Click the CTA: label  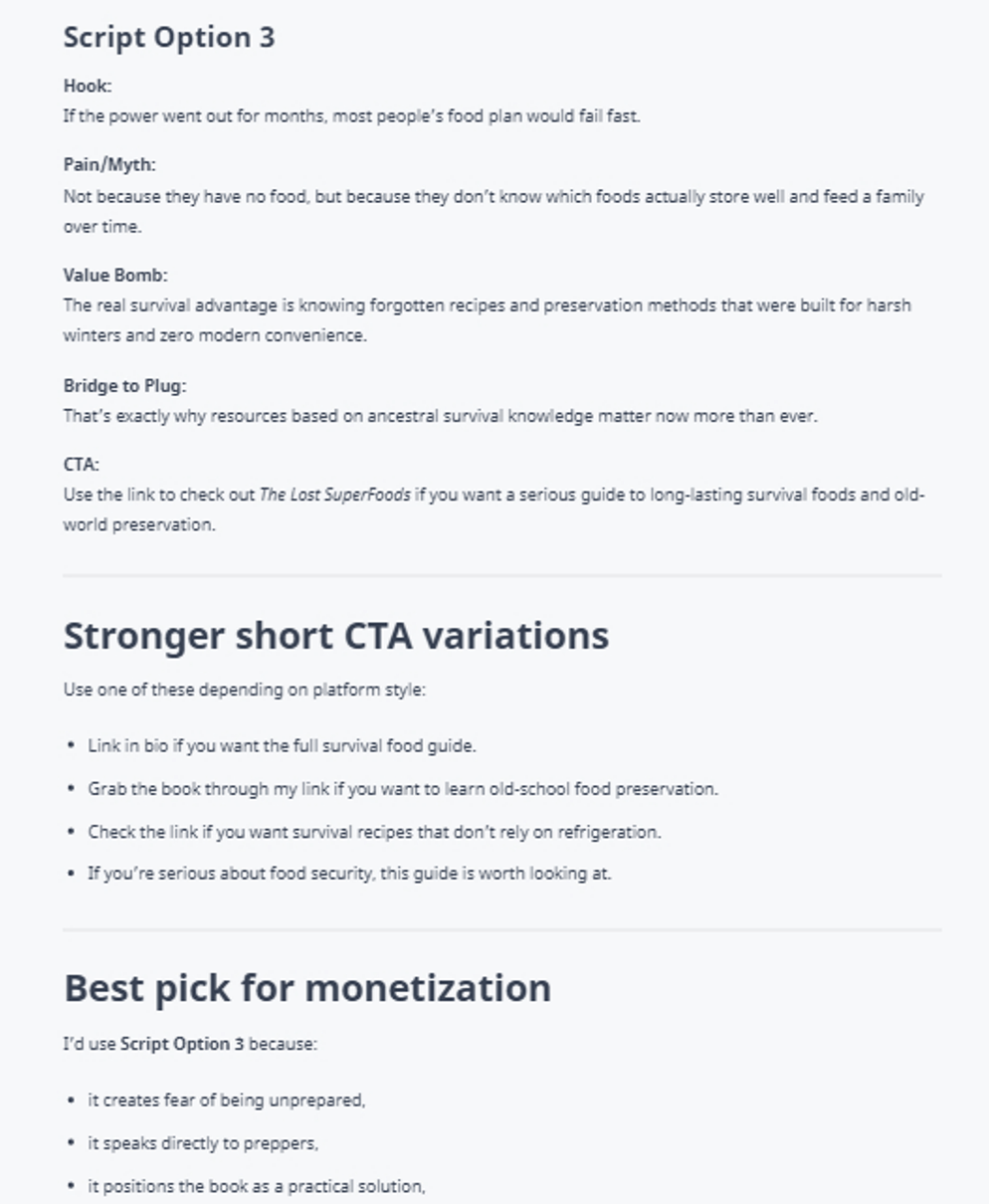coord(82,465)
